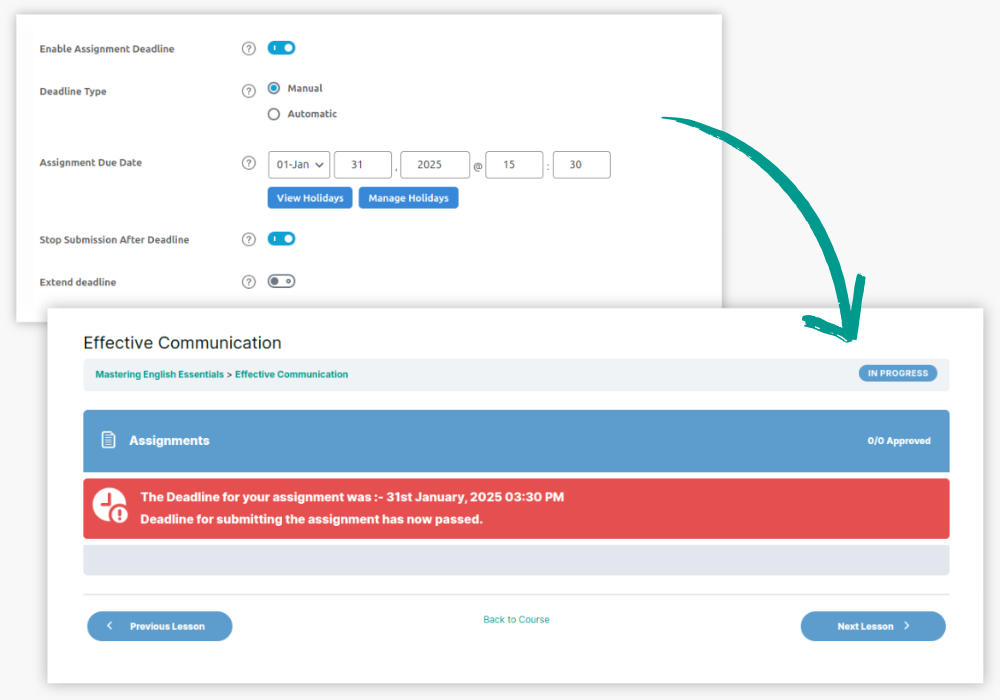Click help icon for Stop Submission After Deadline
Viewport: 1000px width, 700px height.
249,240
